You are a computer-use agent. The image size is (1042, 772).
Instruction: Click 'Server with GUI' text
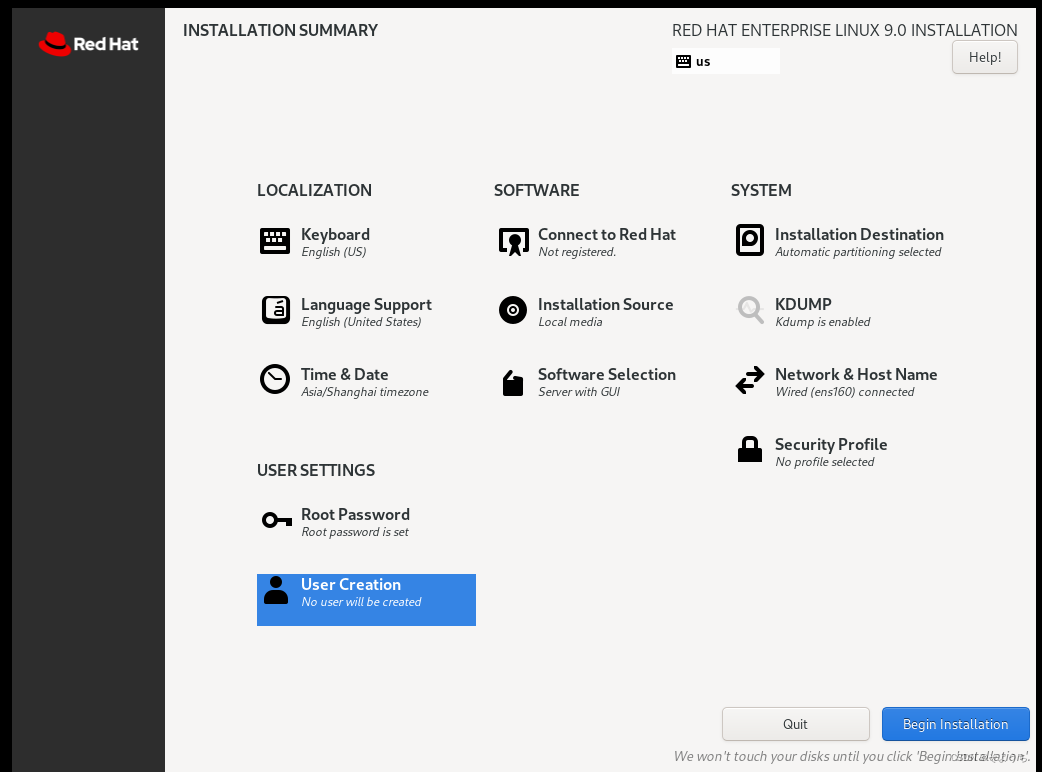(x=579, y=392)
